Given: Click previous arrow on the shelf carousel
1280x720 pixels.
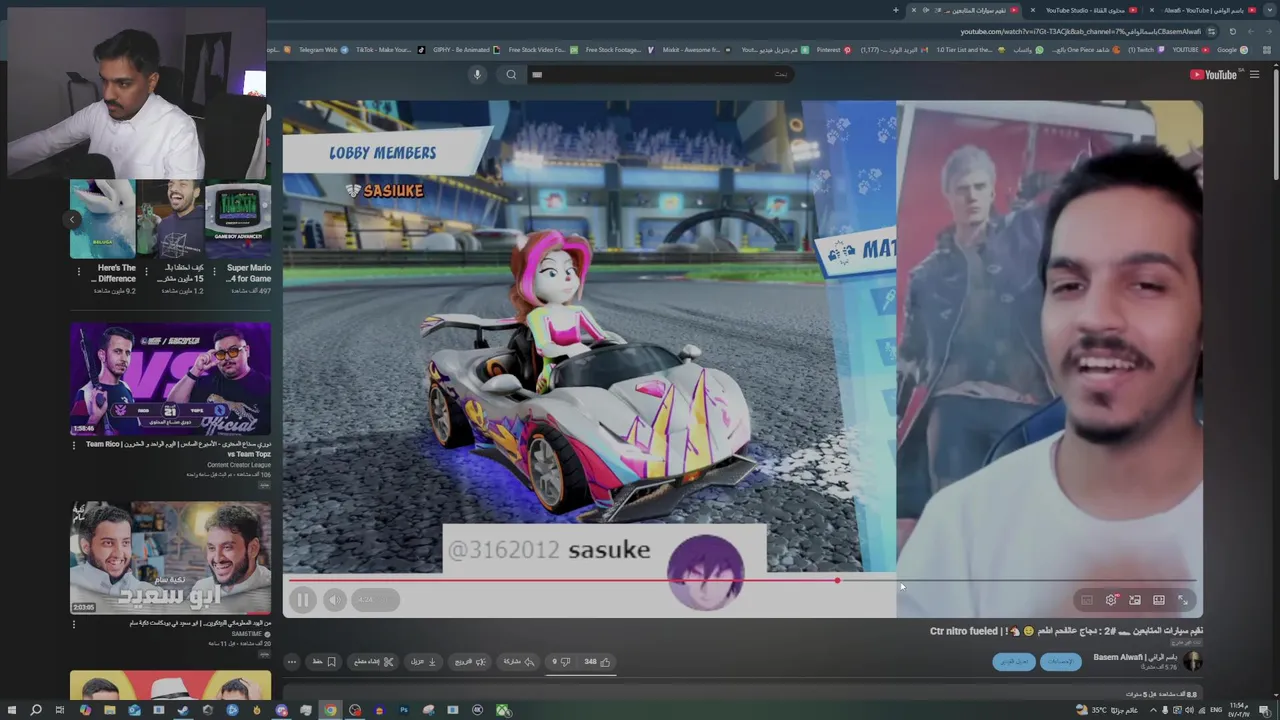Looking at the screenshot, I should click(x=72, y=219).
